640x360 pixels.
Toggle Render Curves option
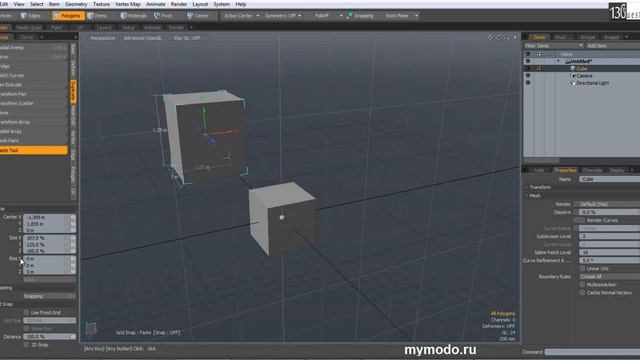[x=579, y=220]
